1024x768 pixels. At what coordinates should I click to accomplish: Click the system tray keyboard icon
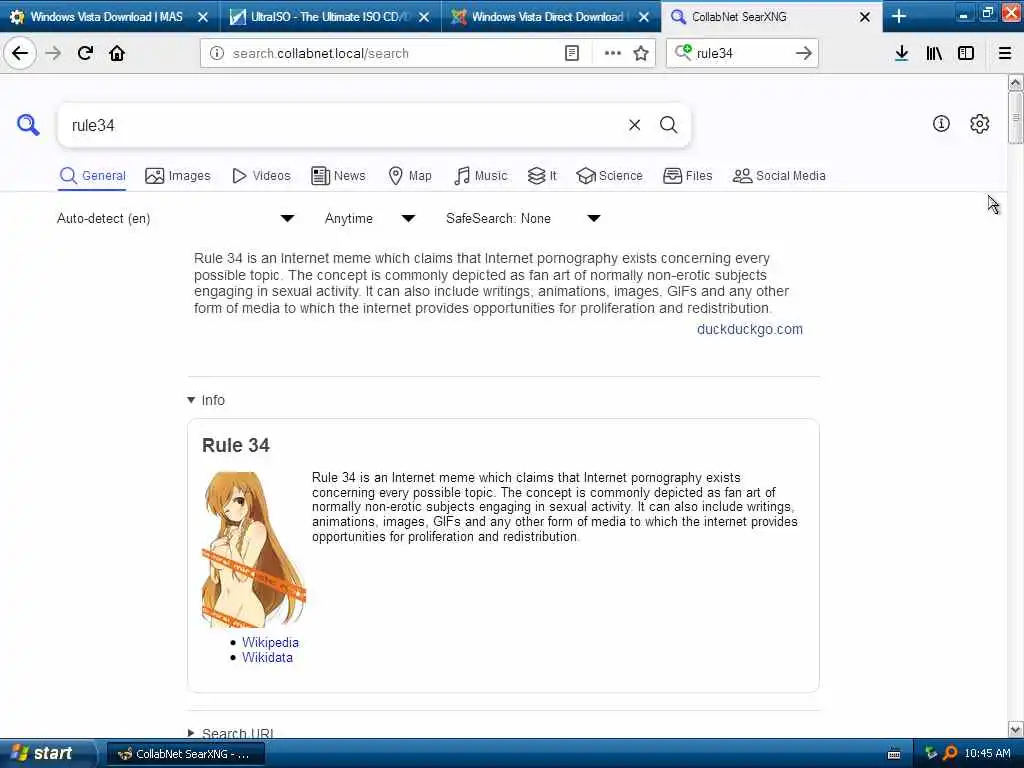pyautogui.click(x=893, y=754)
